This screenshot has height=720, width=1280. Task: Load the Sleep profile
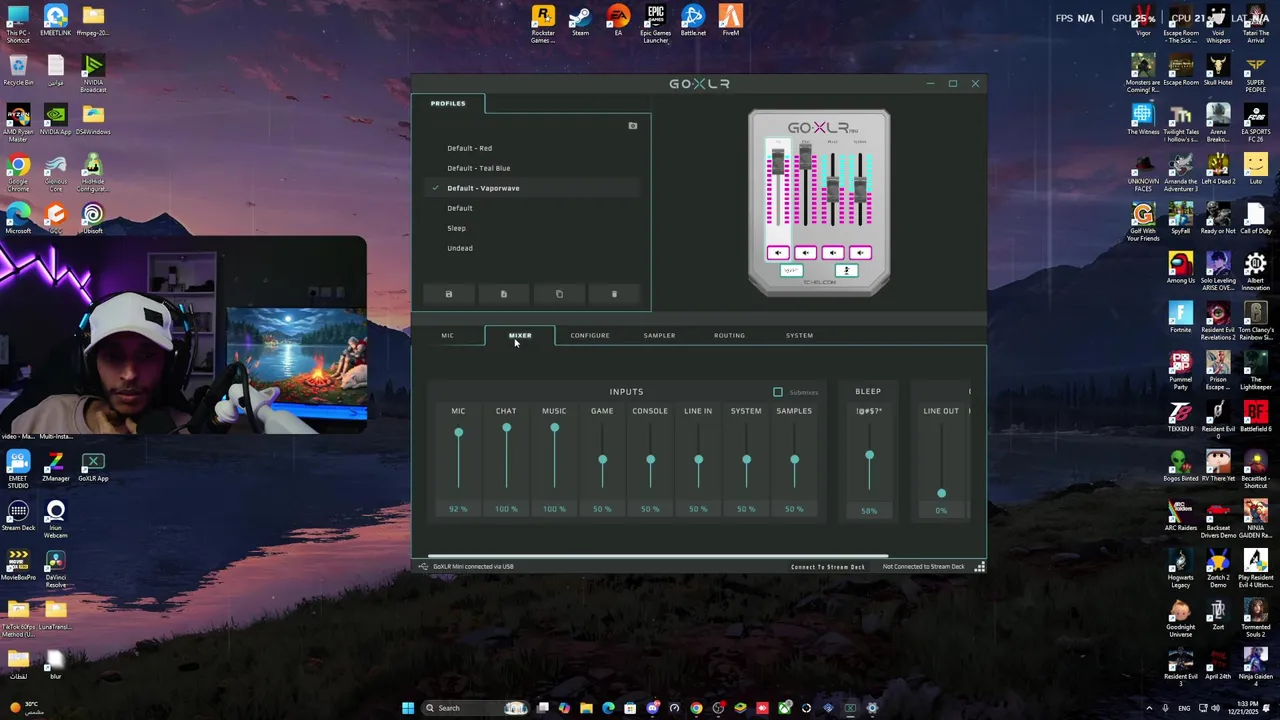click(456, 228)
